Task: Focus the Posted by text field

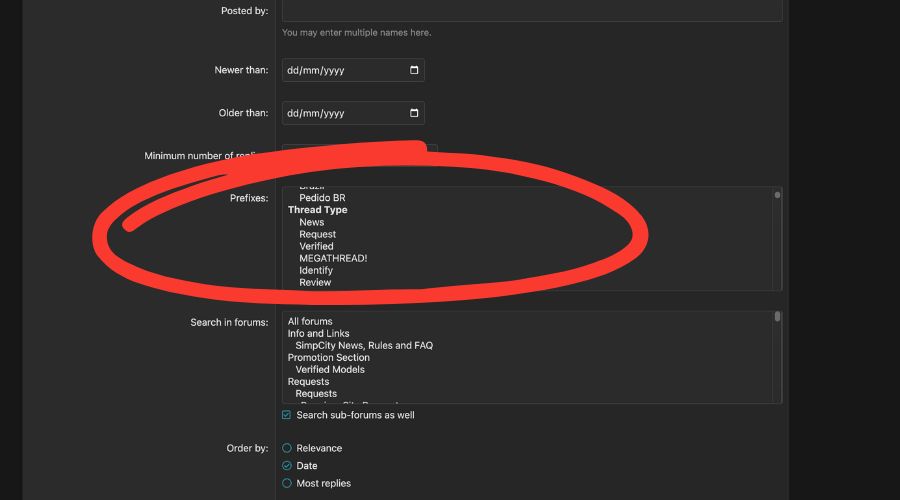Action: (x=532, y=11)
